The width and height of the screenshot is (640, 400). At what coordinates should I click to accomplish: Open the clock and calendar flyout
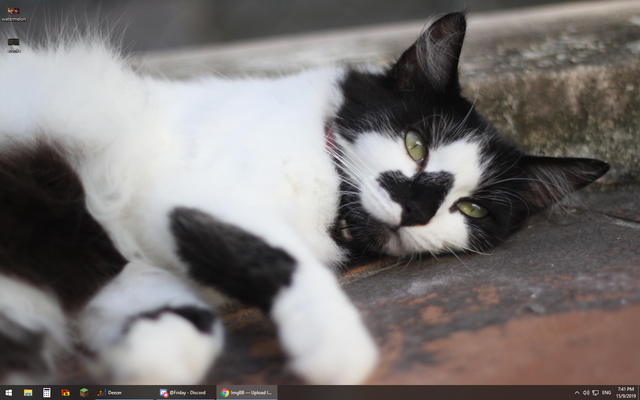[626, 393]
